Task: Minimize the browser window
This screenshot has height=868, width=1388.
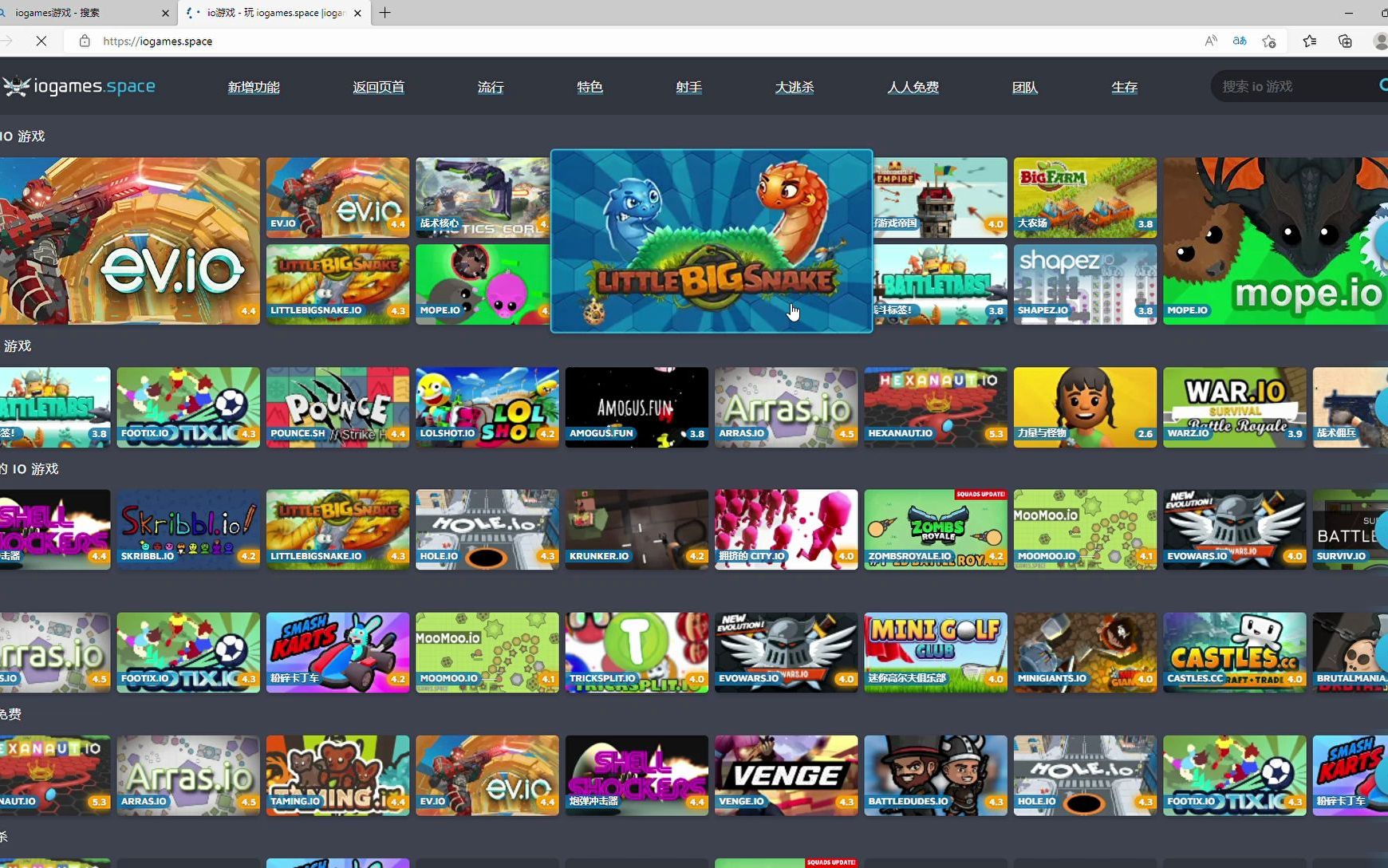Action: coord(1349,13)
